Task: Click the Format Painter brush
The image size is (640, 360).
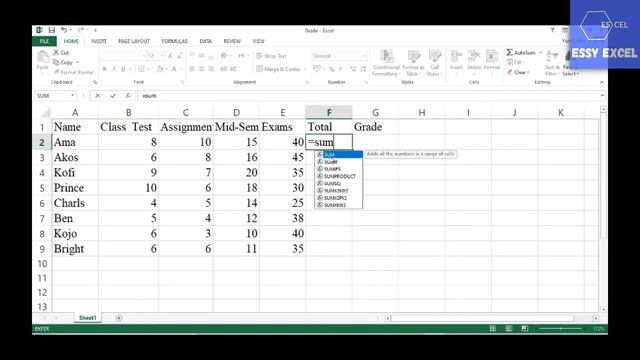Action: click(x=73, y=72)
